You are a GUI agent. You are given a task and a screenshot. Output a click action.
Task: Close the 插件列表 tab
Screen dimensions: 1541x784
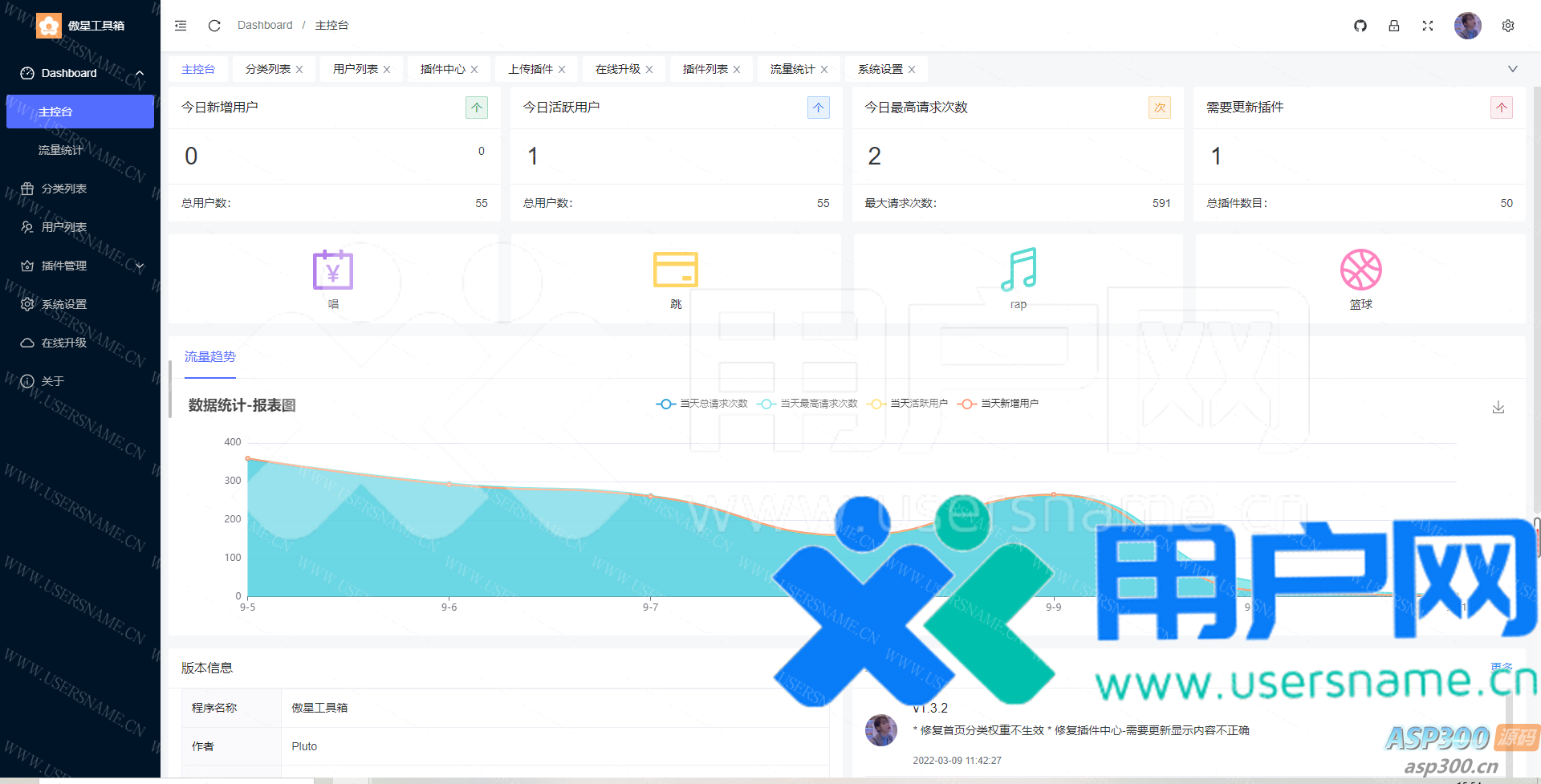737,70
